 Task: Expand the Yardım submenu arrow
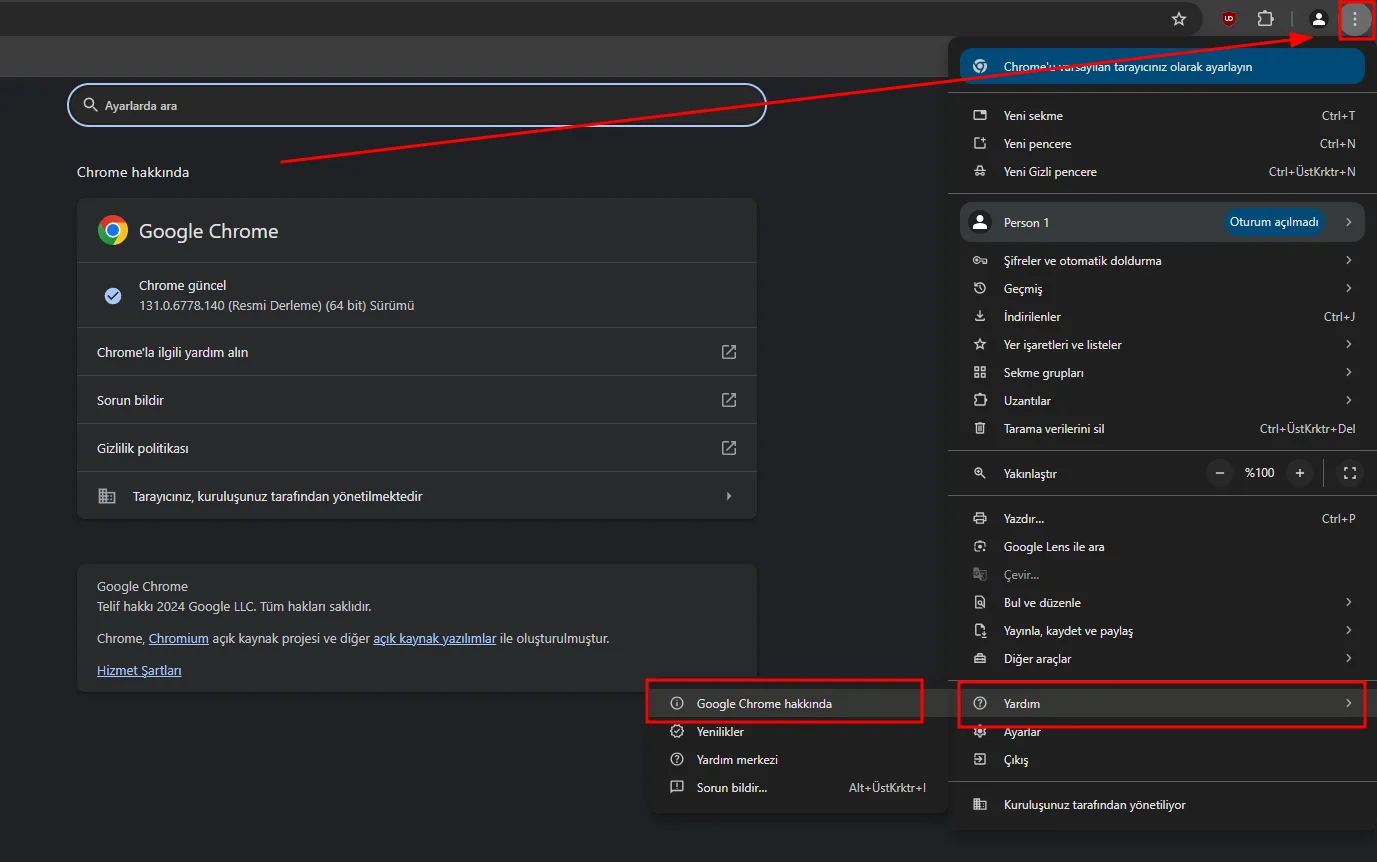1348,703
